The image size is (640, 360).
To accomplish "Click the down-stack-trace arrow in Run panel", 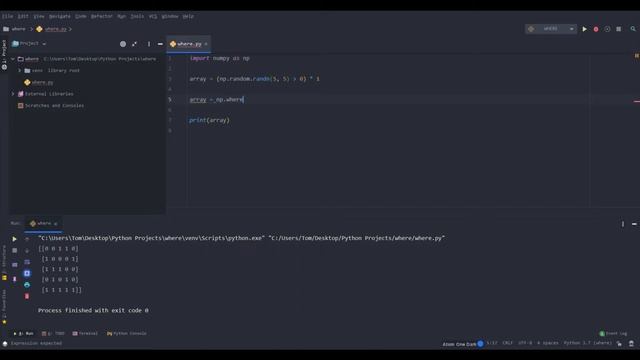I will [27, 250].
